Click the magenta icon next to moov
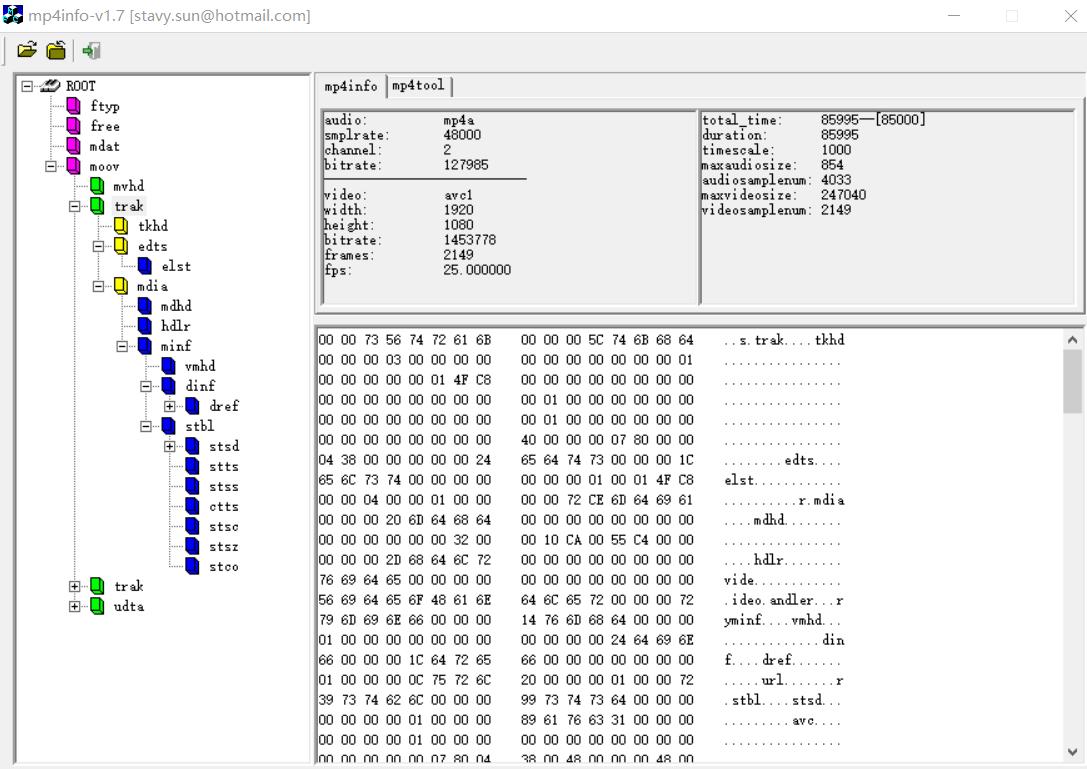The image size is (1087, 769). point(73,166)
